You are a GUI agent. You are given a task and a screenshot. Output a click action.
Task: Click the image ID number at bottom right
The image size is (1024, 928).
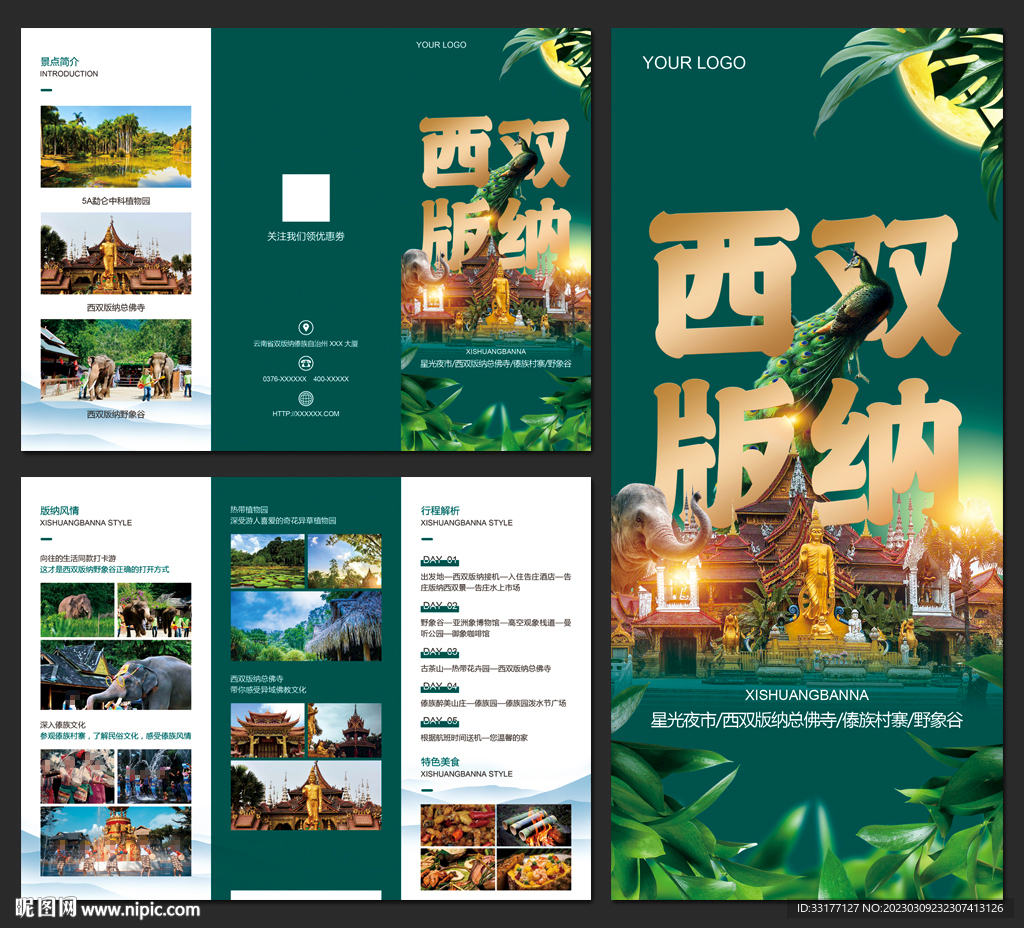pyautogui.click(x=900, y=911)
